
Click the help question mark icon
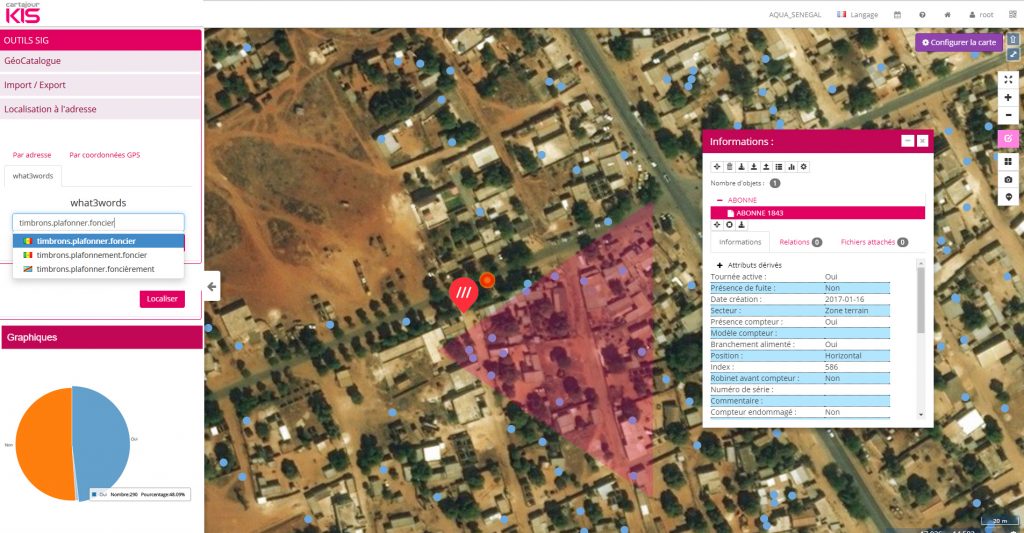point(922,15)
